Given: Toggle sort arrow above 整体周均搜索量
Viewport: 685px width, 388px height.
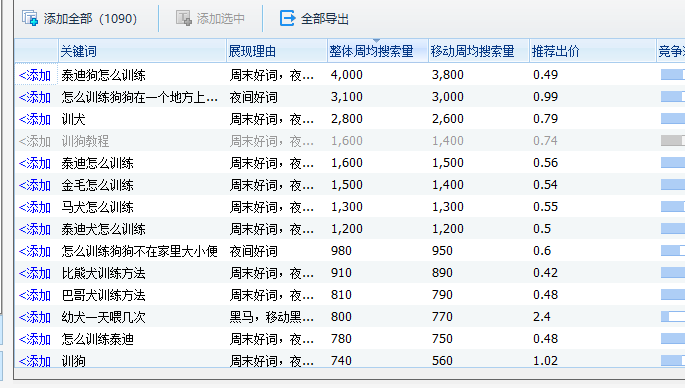Looking at the screenshot, I should tap(376, 41).
